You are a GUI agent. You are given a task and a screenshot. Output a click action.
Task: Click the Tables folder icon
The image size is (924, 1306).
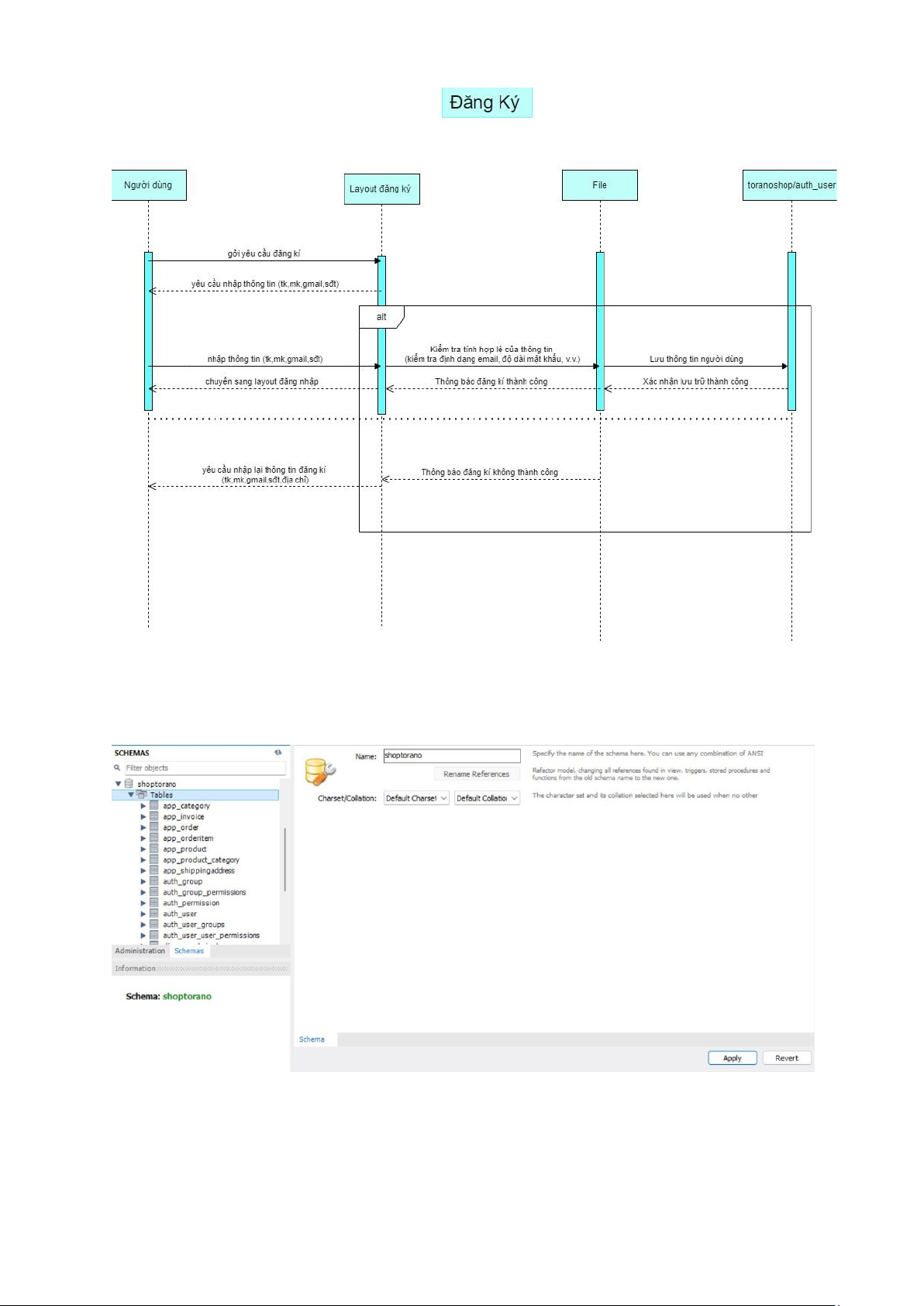(142, 795)
